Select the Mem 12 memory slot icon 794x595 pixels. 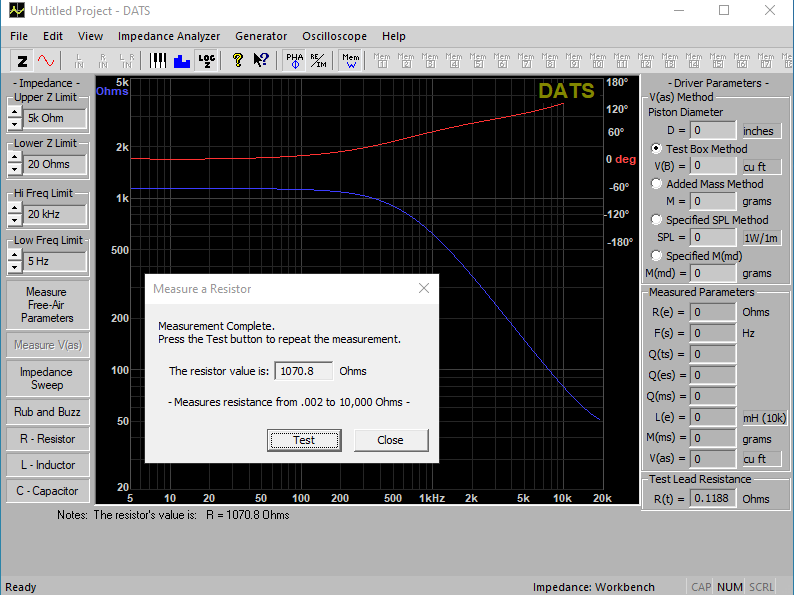646,61
